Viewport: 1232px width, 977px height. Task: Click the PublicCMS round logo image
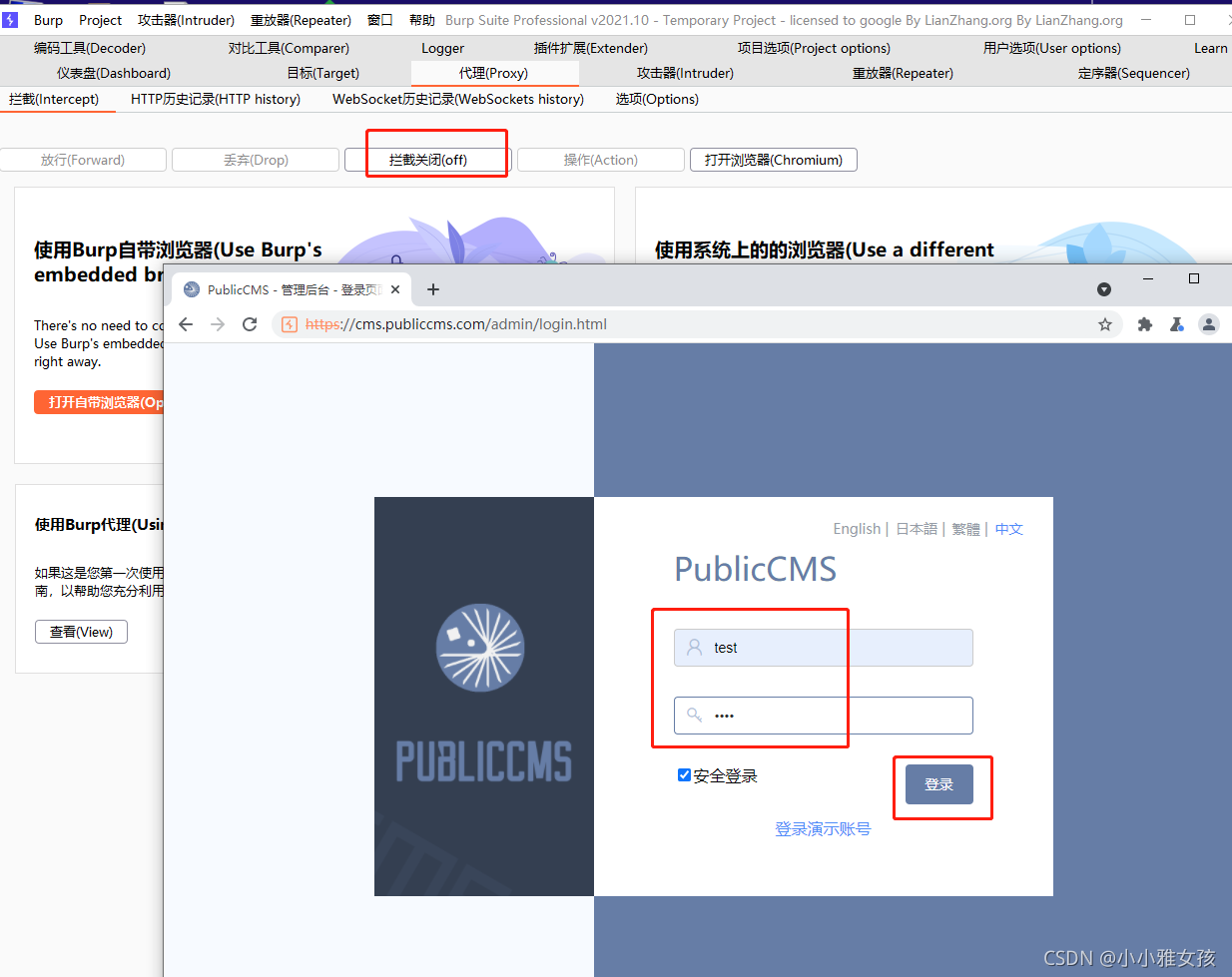481,648
